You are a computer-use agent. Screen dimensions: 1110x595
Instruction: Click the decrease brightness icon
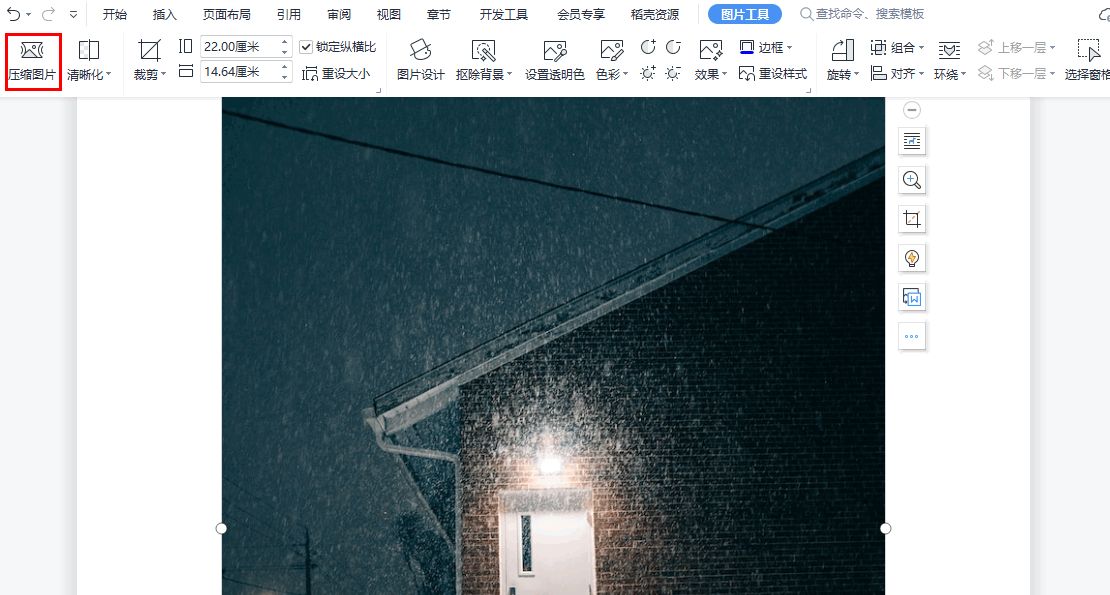click(x=673, y=73)
